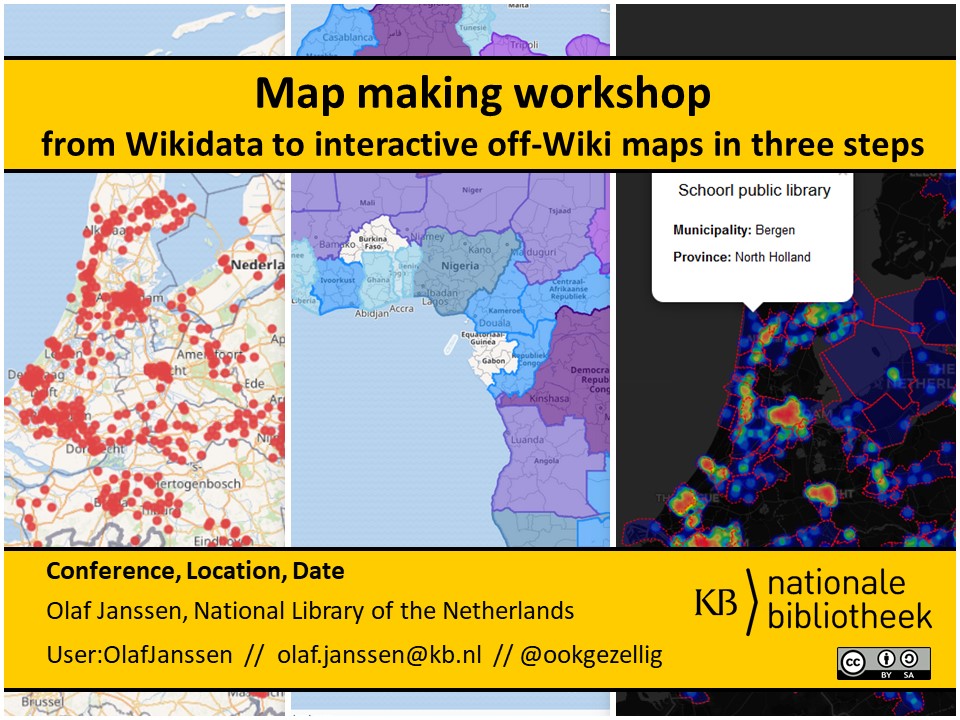Click the Burkina Faso map label

(373, 242)
